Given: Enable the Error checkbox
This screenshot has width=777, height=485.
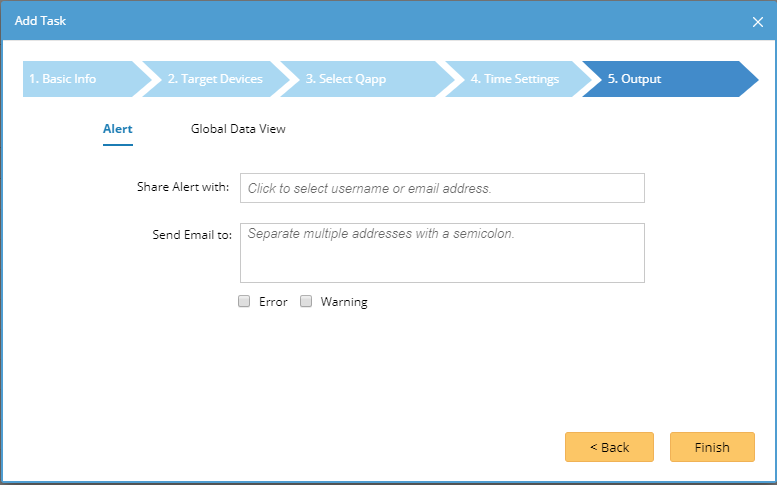Looking at the screenshot, I should click(244, 302).
